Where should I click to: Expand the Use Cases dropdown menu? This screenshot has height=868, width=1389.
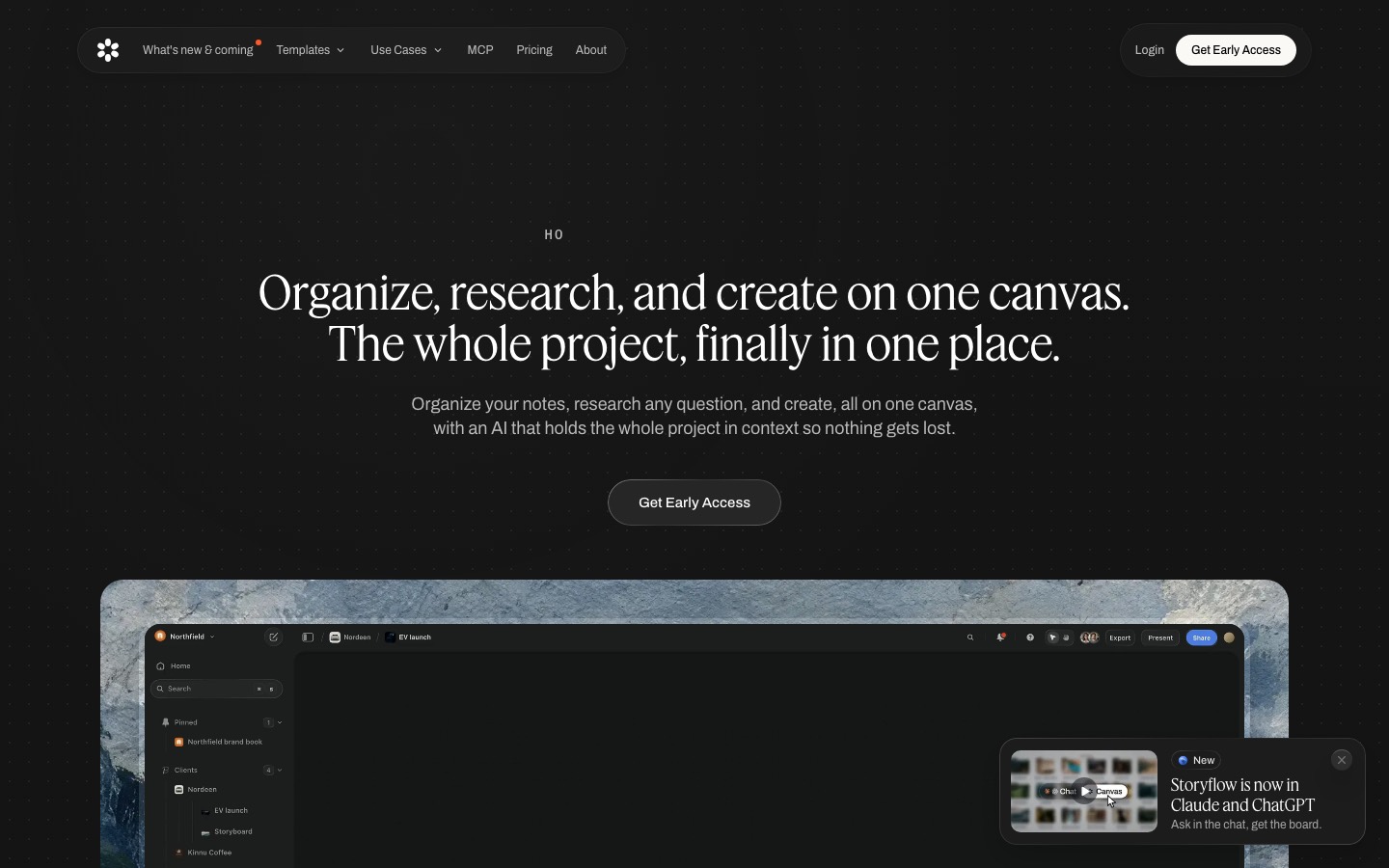pyautogui.click(x=406, y=50)
